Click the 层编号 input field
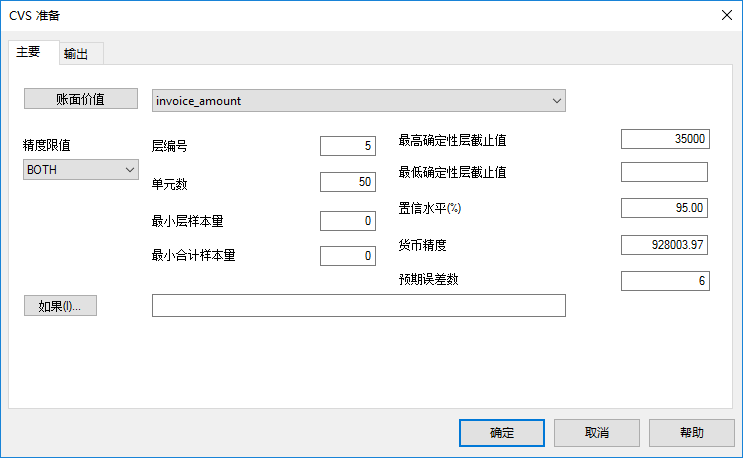Image resolution: width=743 pixels, height=458 pixels. pyautogui.click(x=348, y=146)
